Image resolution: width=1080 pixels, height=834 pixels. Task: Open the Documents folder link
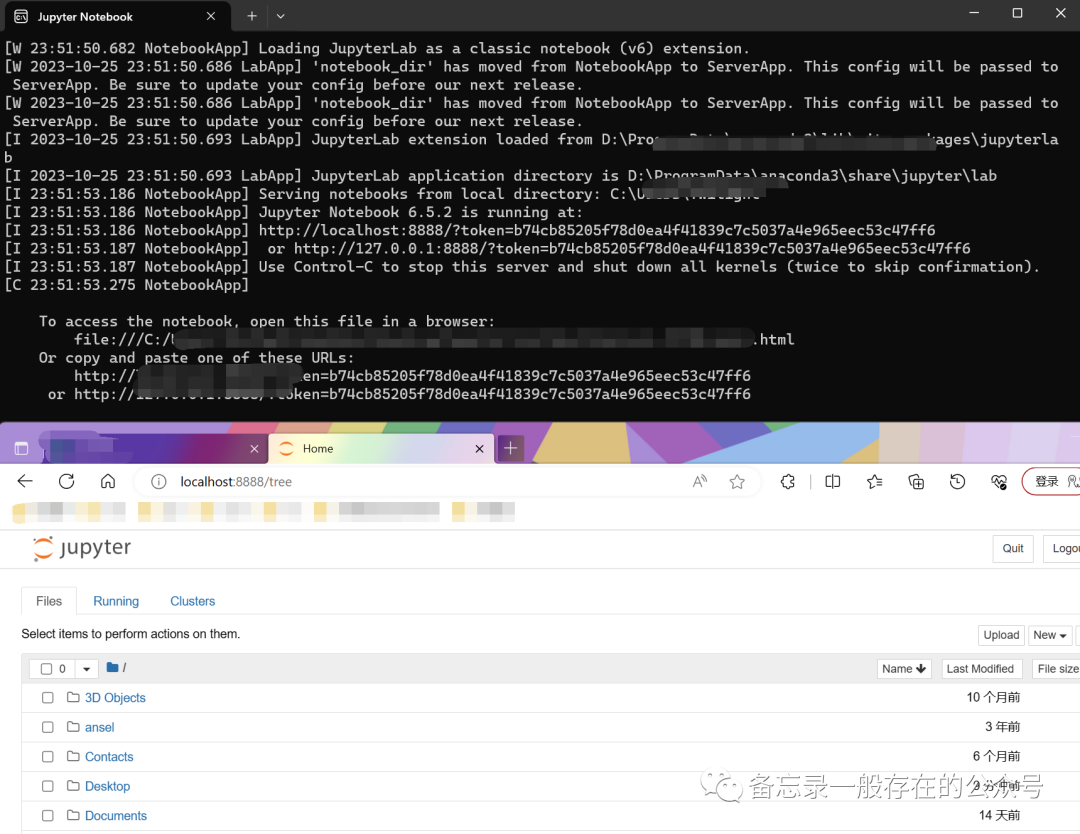point(116,816)
